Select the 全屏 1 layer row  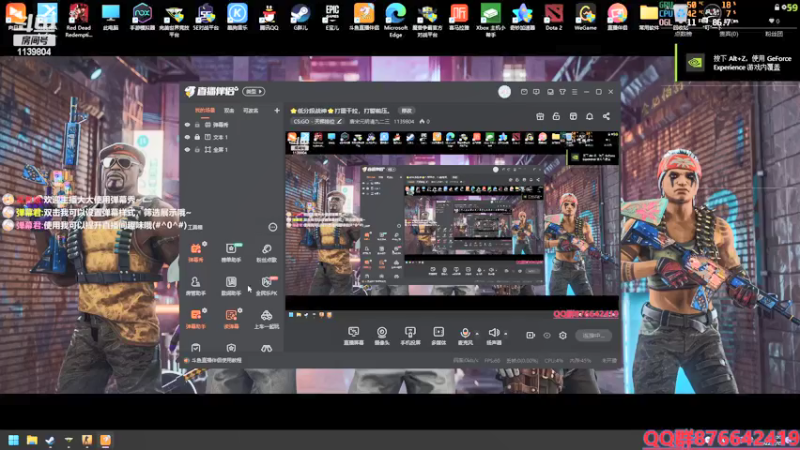[232, 150]
